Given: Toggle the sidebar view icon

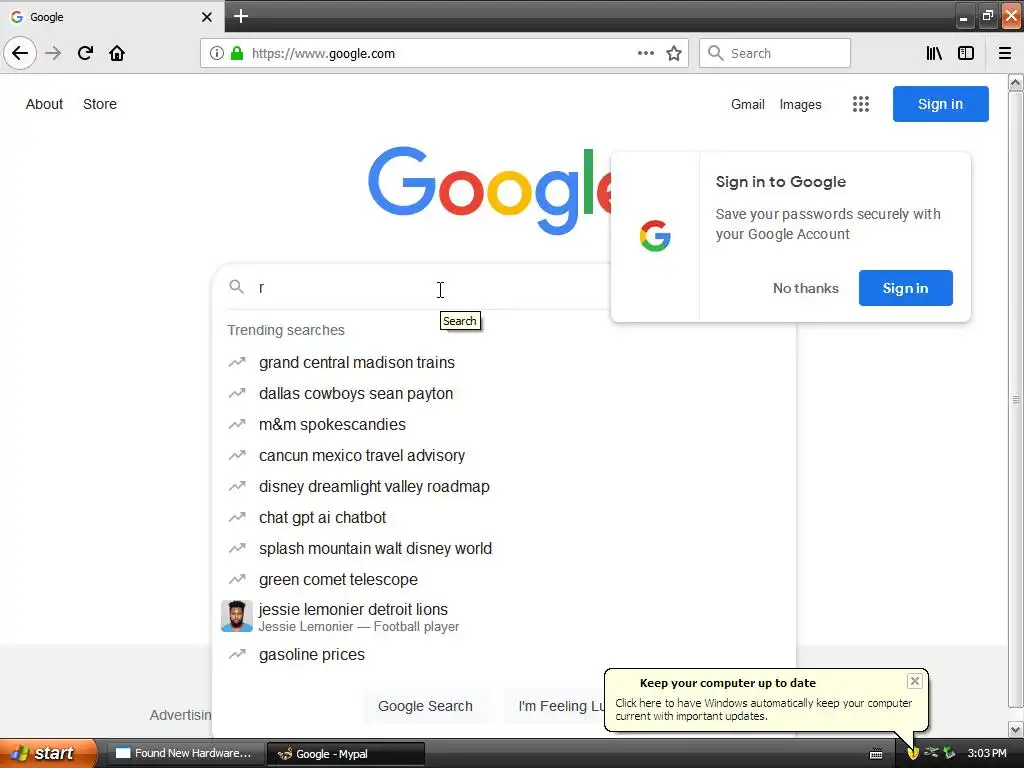Looking at the screenshot, I should [x=966, y=53].
